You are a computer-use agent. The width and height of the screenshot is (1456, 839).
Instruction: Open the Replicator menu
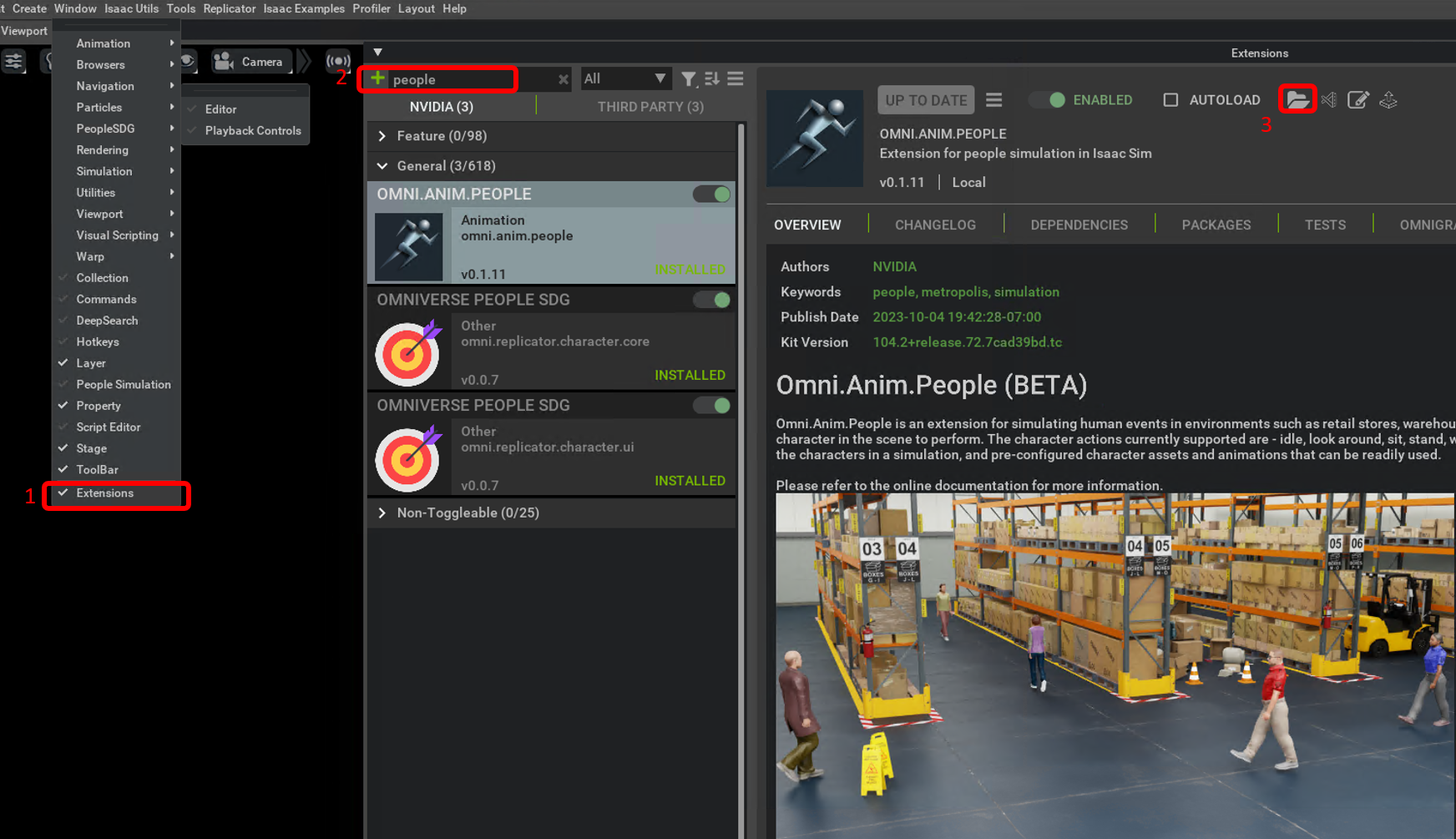(x=230, y=8)
